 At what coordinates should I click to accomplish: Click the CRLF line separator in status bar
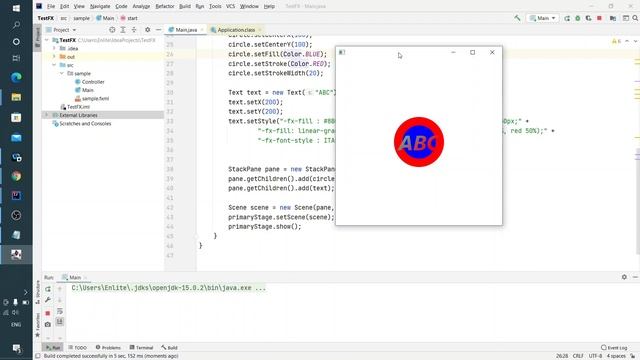[578, 356]
